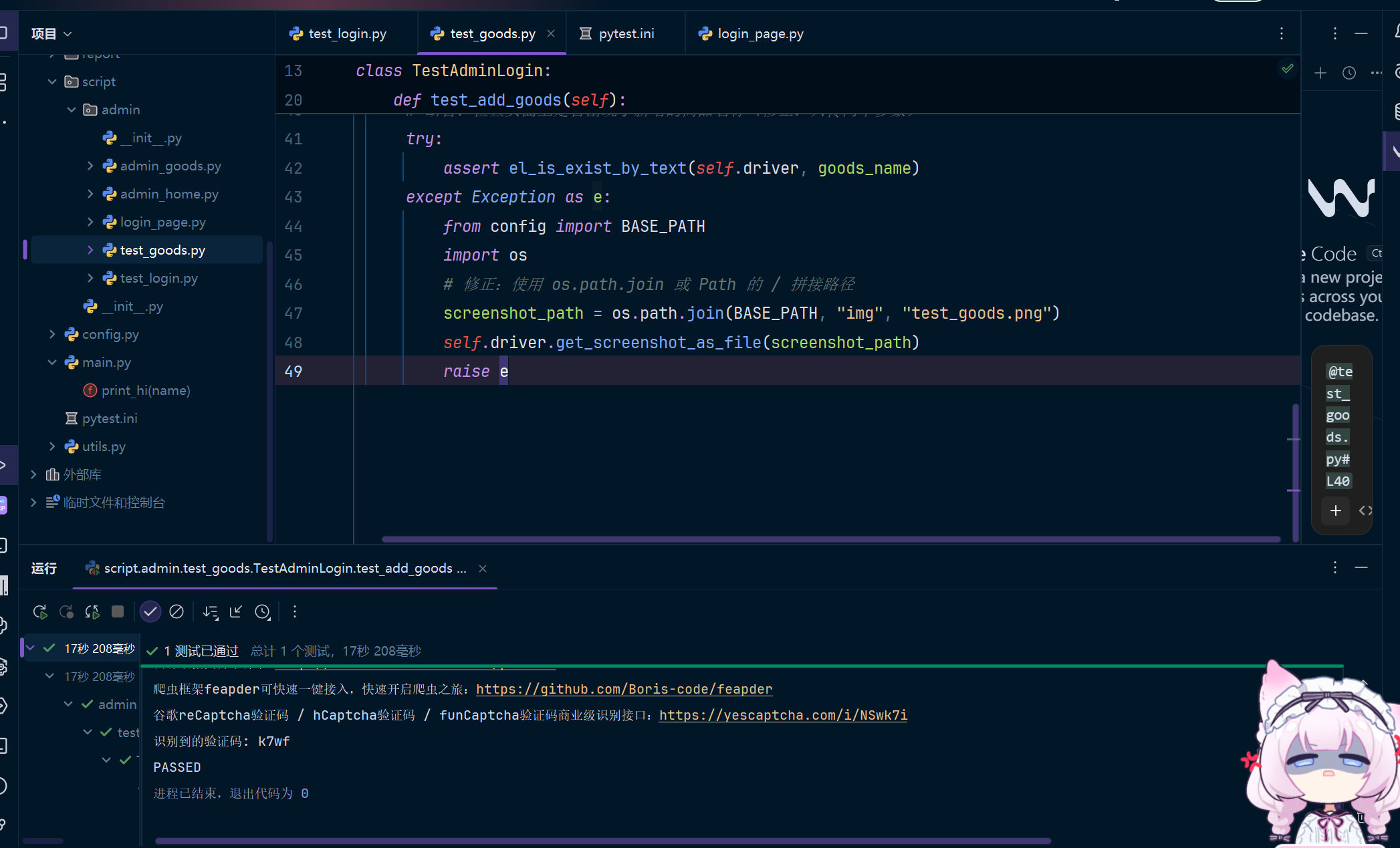Expand utils.py node
This screenshot has width=1400, height=848.
pyautogui.click(x=52, y=446)
